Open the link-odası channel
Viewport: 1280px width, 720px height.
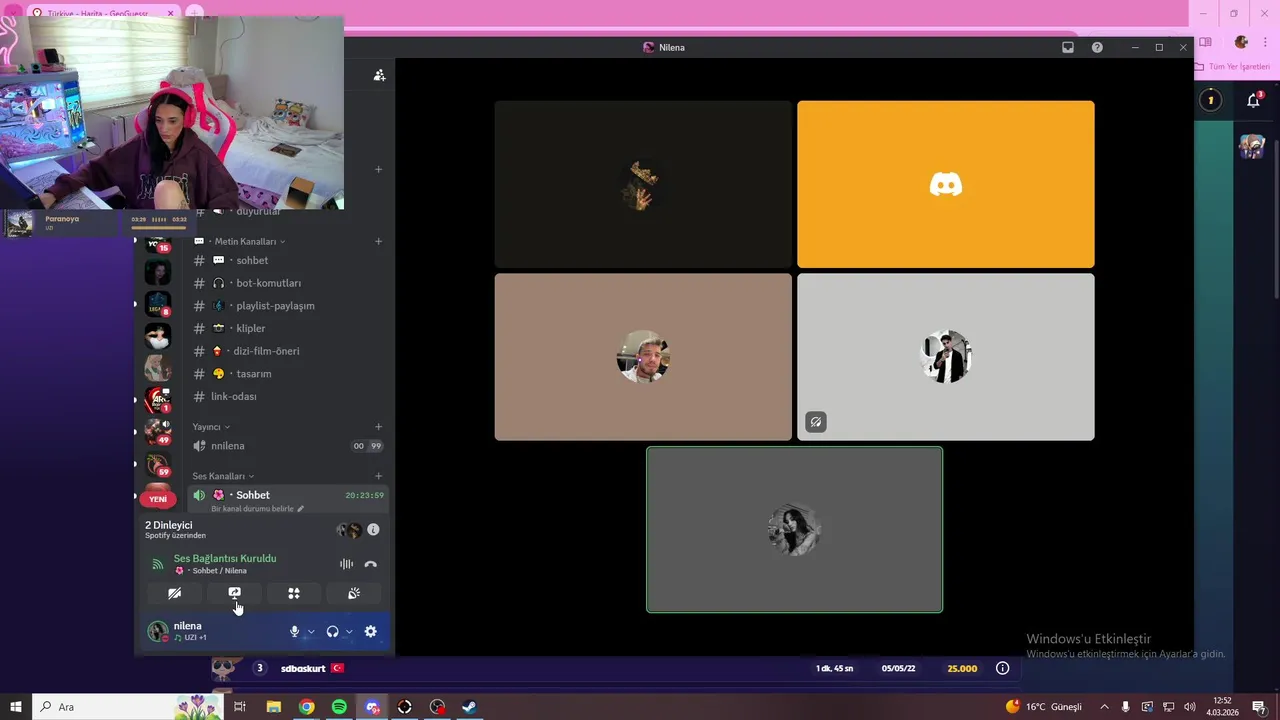[x=288, y=396]
